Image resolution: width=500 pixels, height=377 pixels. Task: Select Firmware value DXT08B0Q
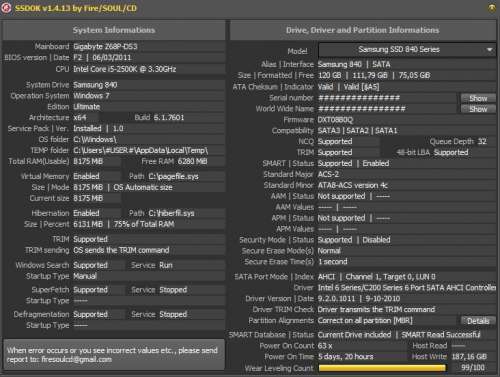pyautogui.click(x=335, y=120)
